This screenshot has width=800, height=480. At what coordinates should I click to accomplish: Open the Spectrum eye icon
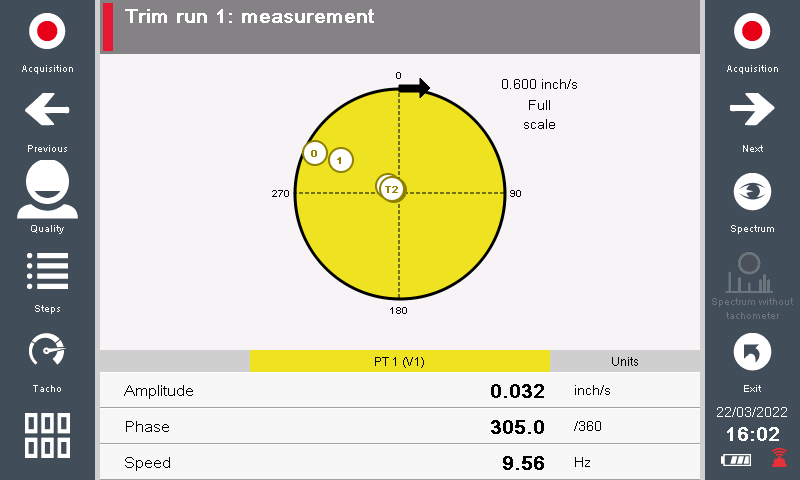click(x=752, y=190)
